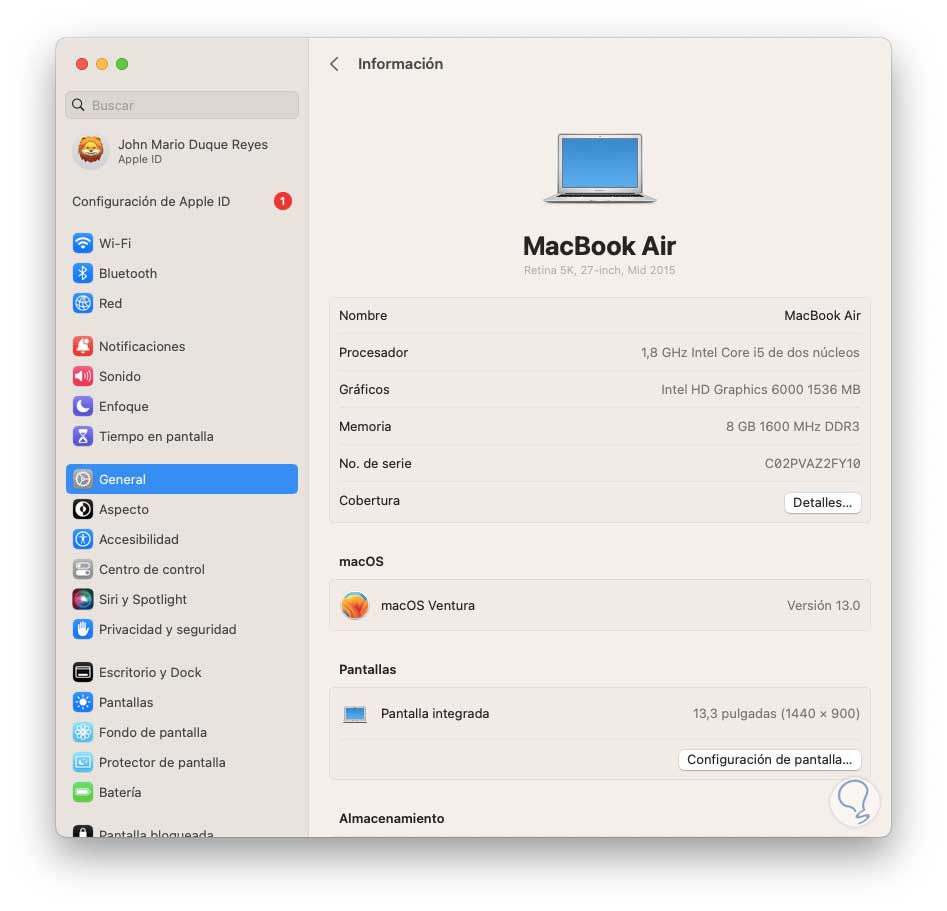Viewport: 947px width, 911px height.
Task: Open Siri y Spotlight icon
Action: pyautogui.click(x=83, y=599)
